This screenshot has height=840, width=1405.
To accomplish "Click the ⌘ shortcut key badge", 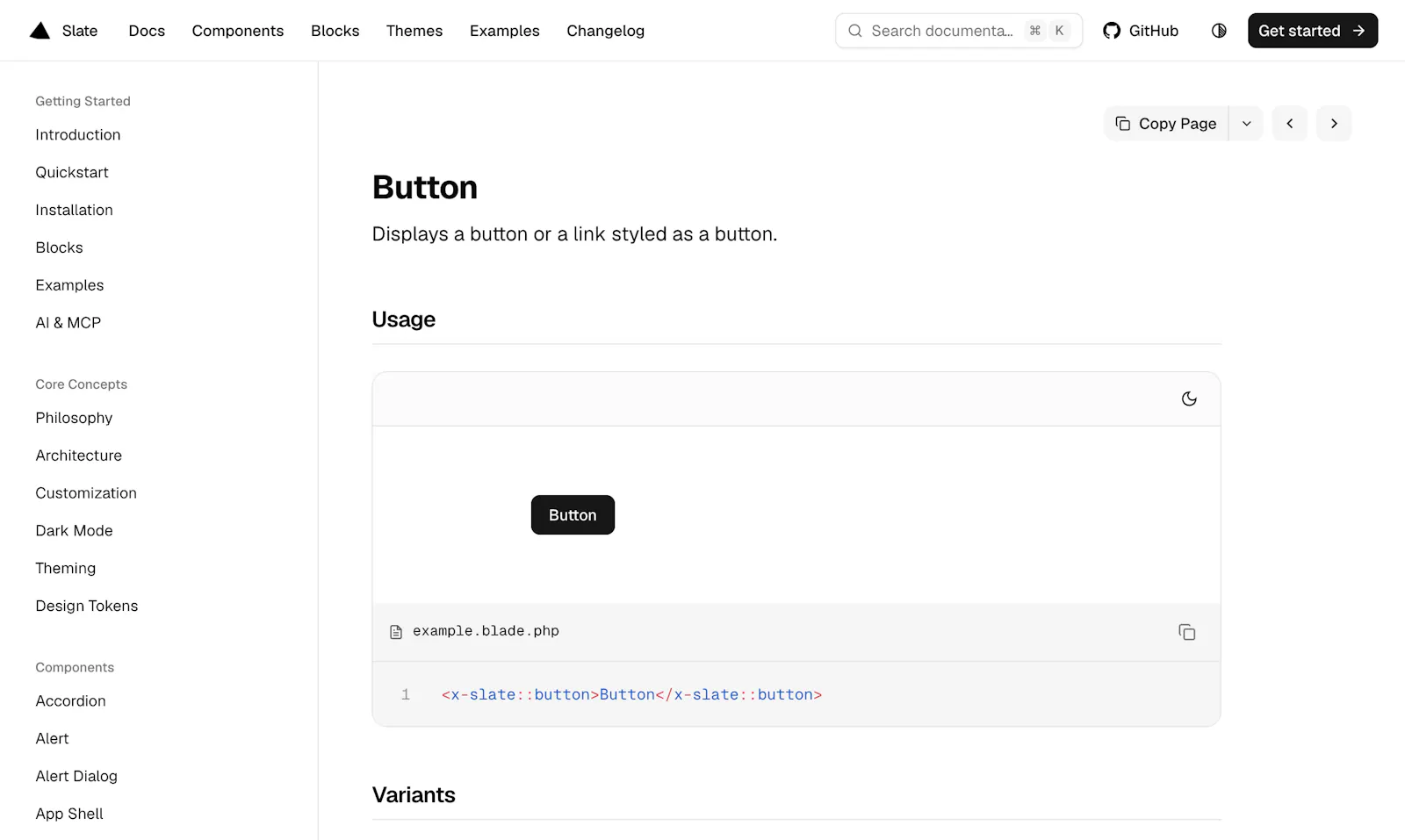I will (1035, 31).
